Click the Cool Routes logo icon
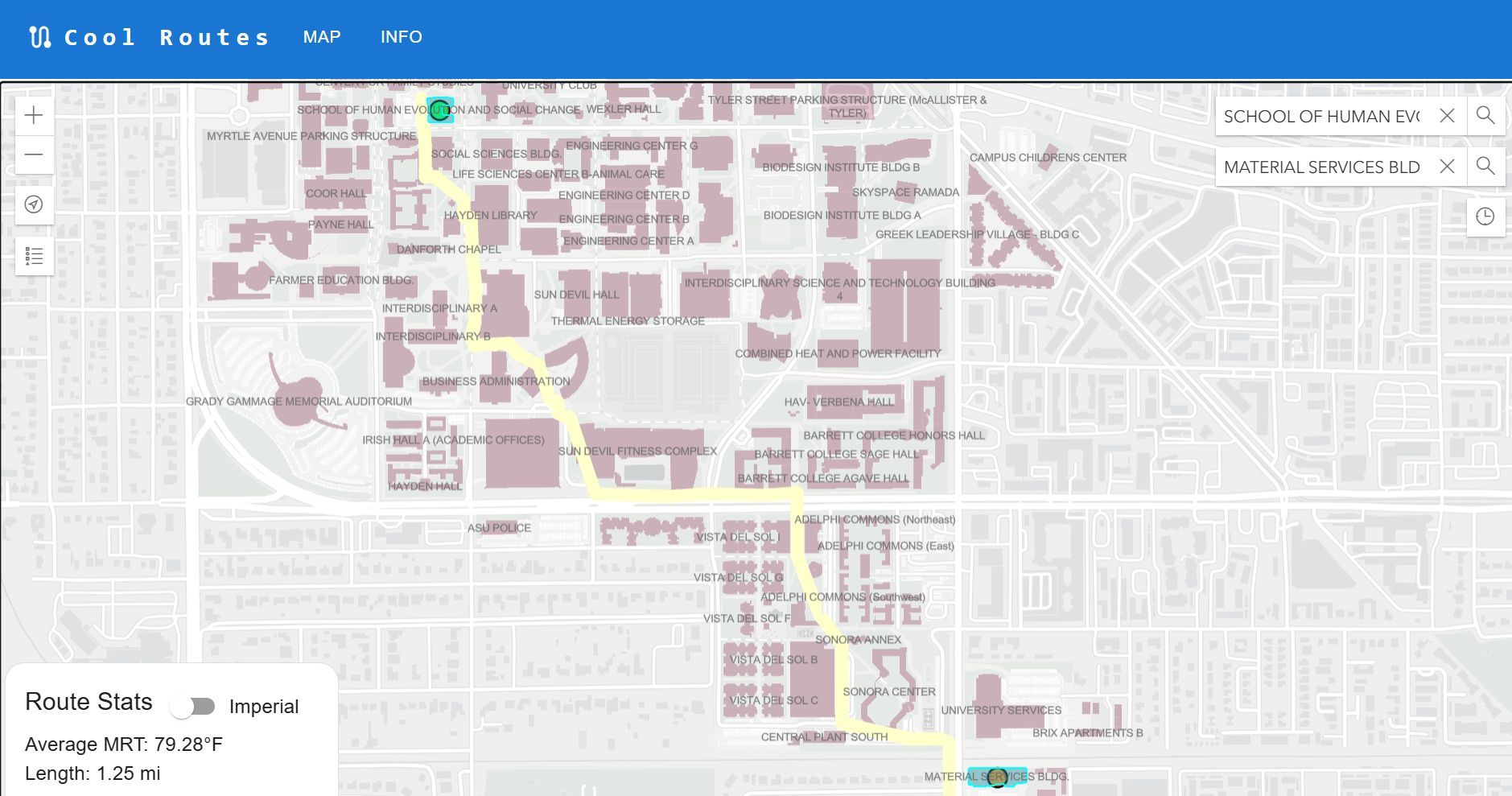This screenshot has height=796, width=1512. pos(40,37)
